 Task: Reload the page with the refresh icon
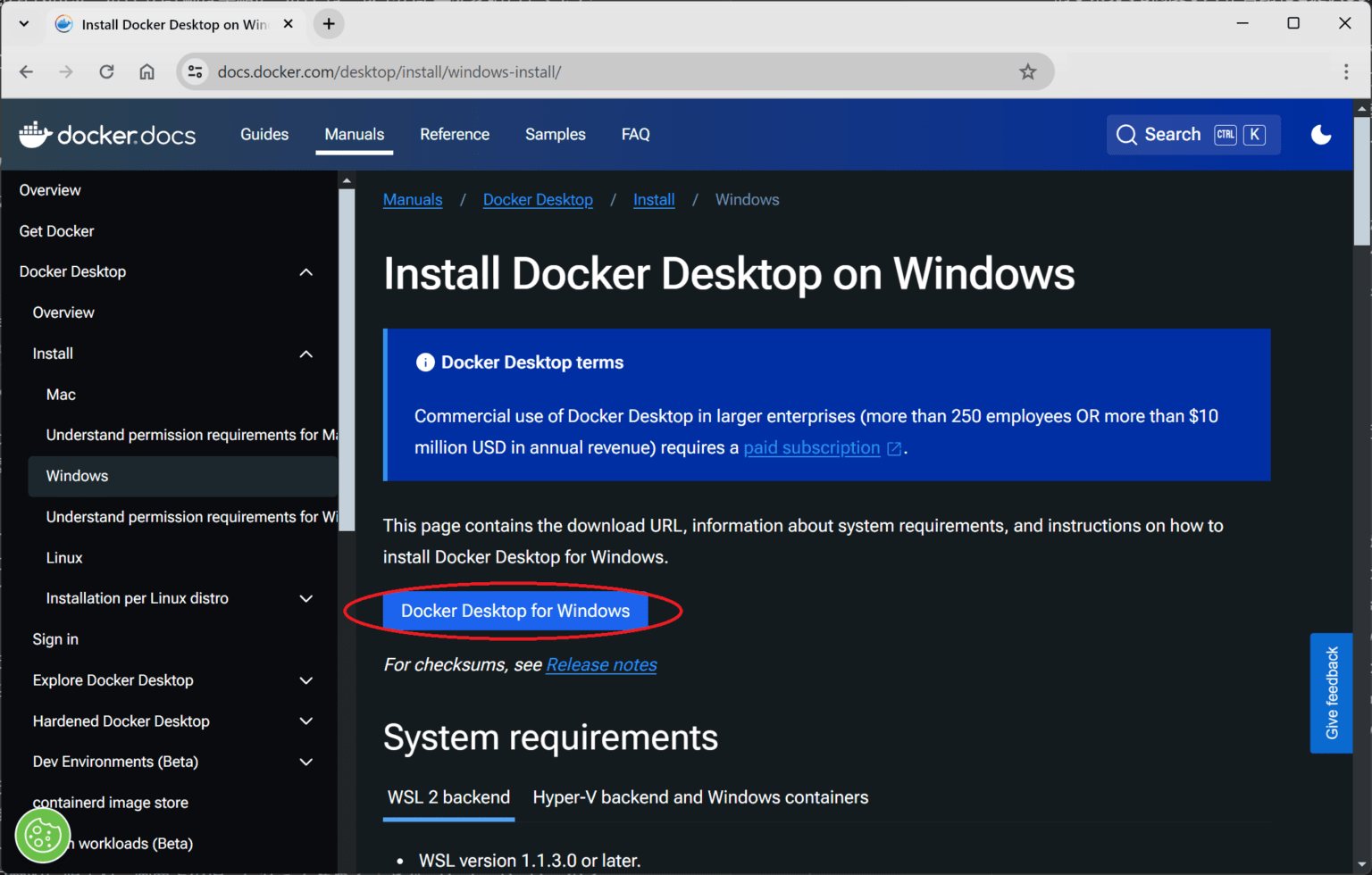click(x=106, y=71)
